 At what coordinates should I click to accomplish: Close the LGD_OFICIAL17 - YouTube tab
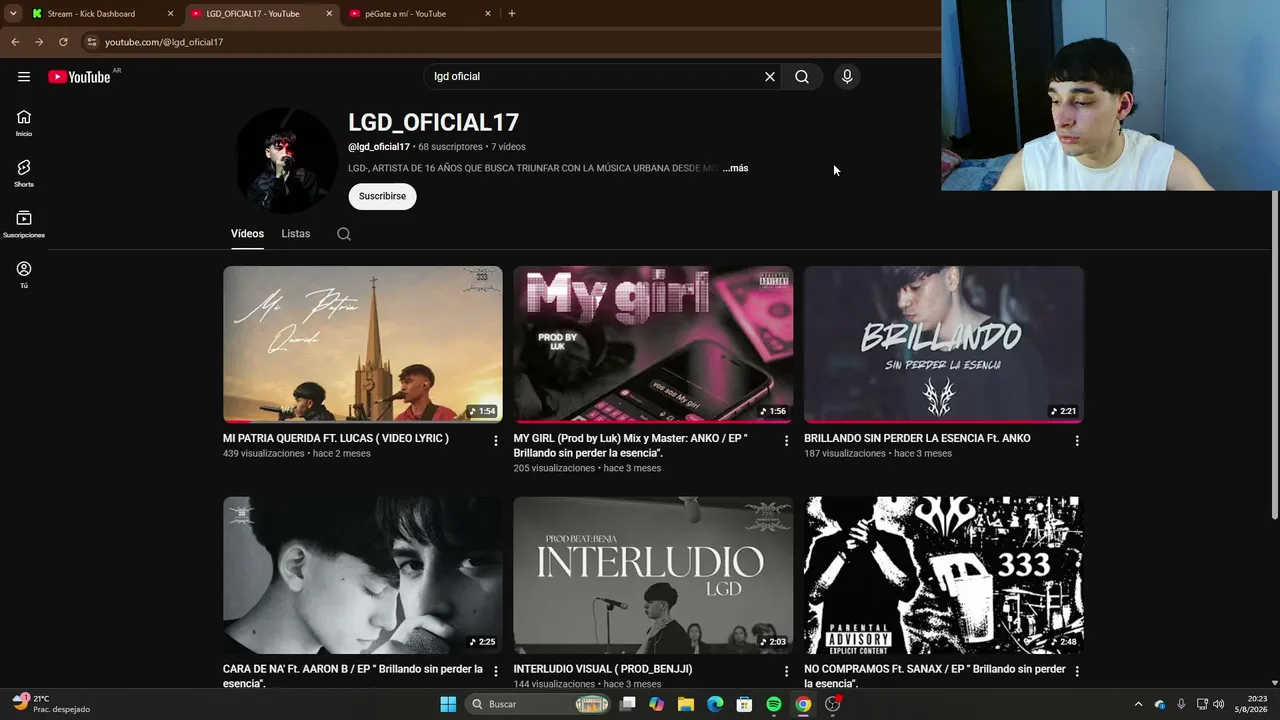[329, 14]
